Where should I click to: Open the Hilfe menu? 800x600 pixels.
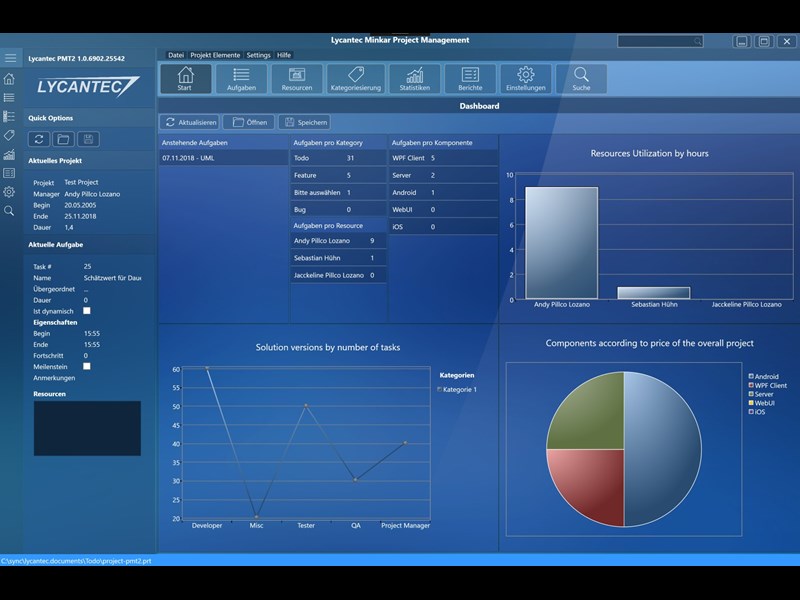[284, 55]
